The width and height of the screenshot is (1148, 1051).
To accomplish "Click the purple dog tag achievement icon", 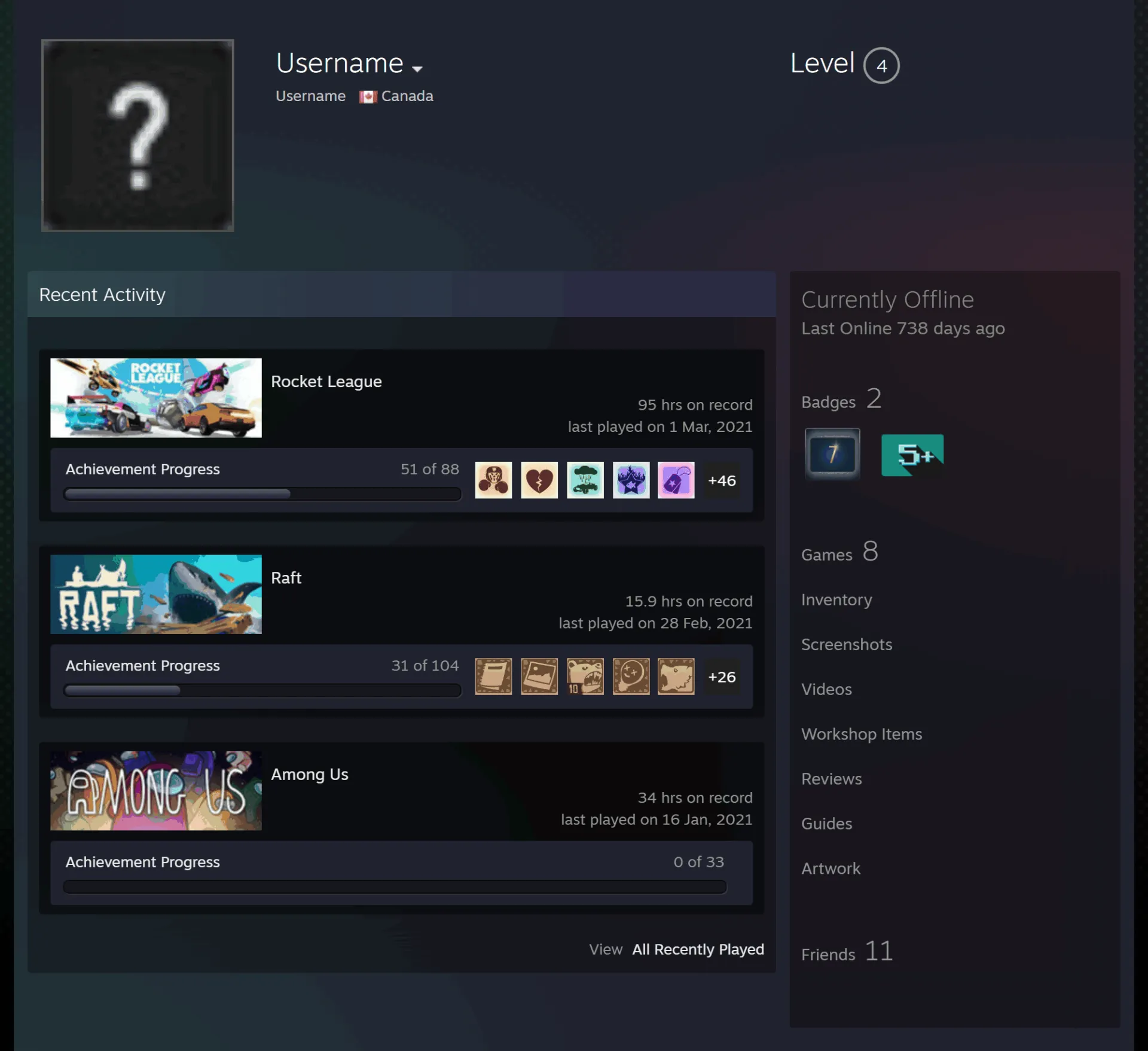I will pyautogui.click(x=676, y=480).
